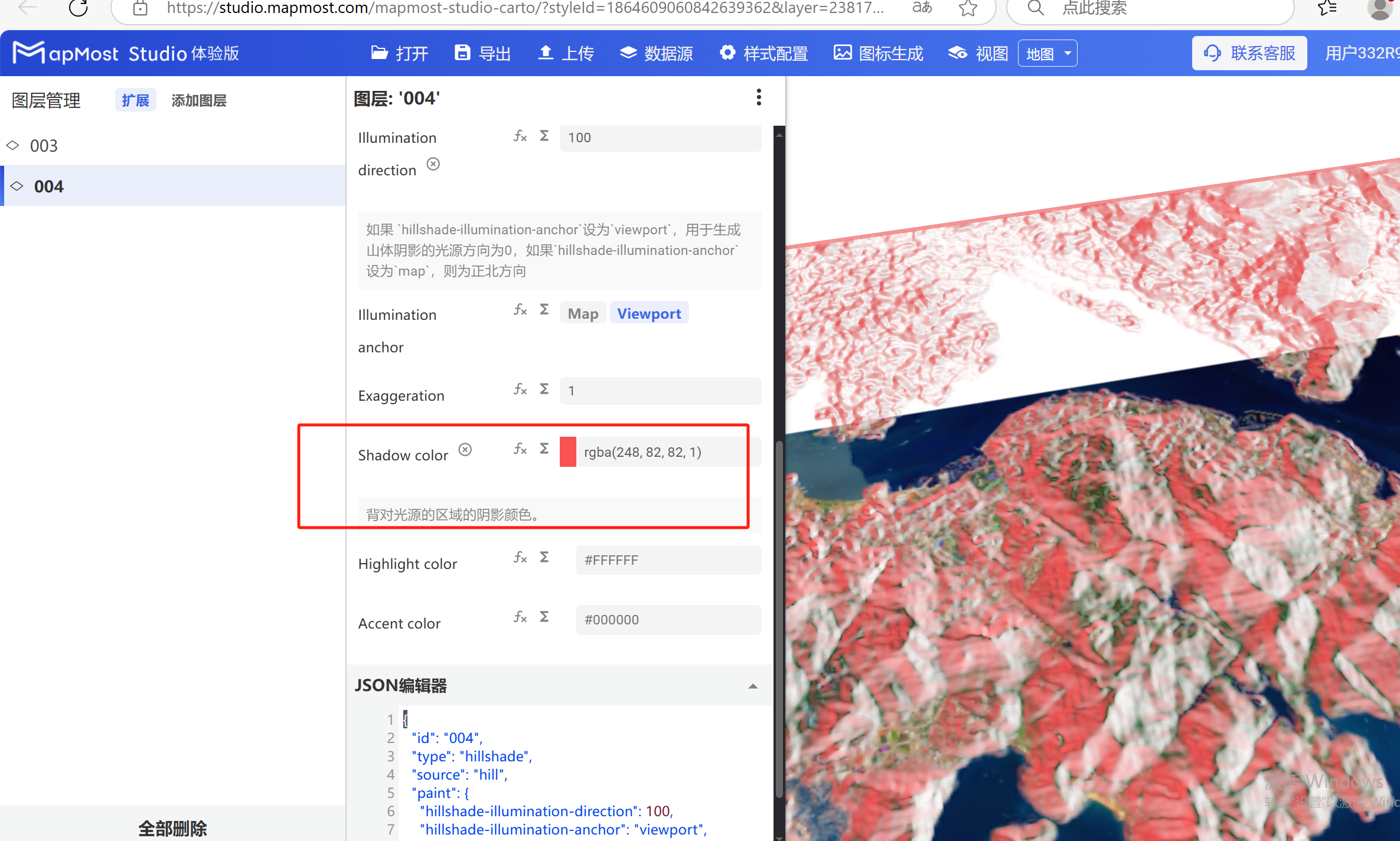The height and width of the screenshot is (841, 1400).
Task: Select layer 003 in the layer list
Action: tap(44, 146)
